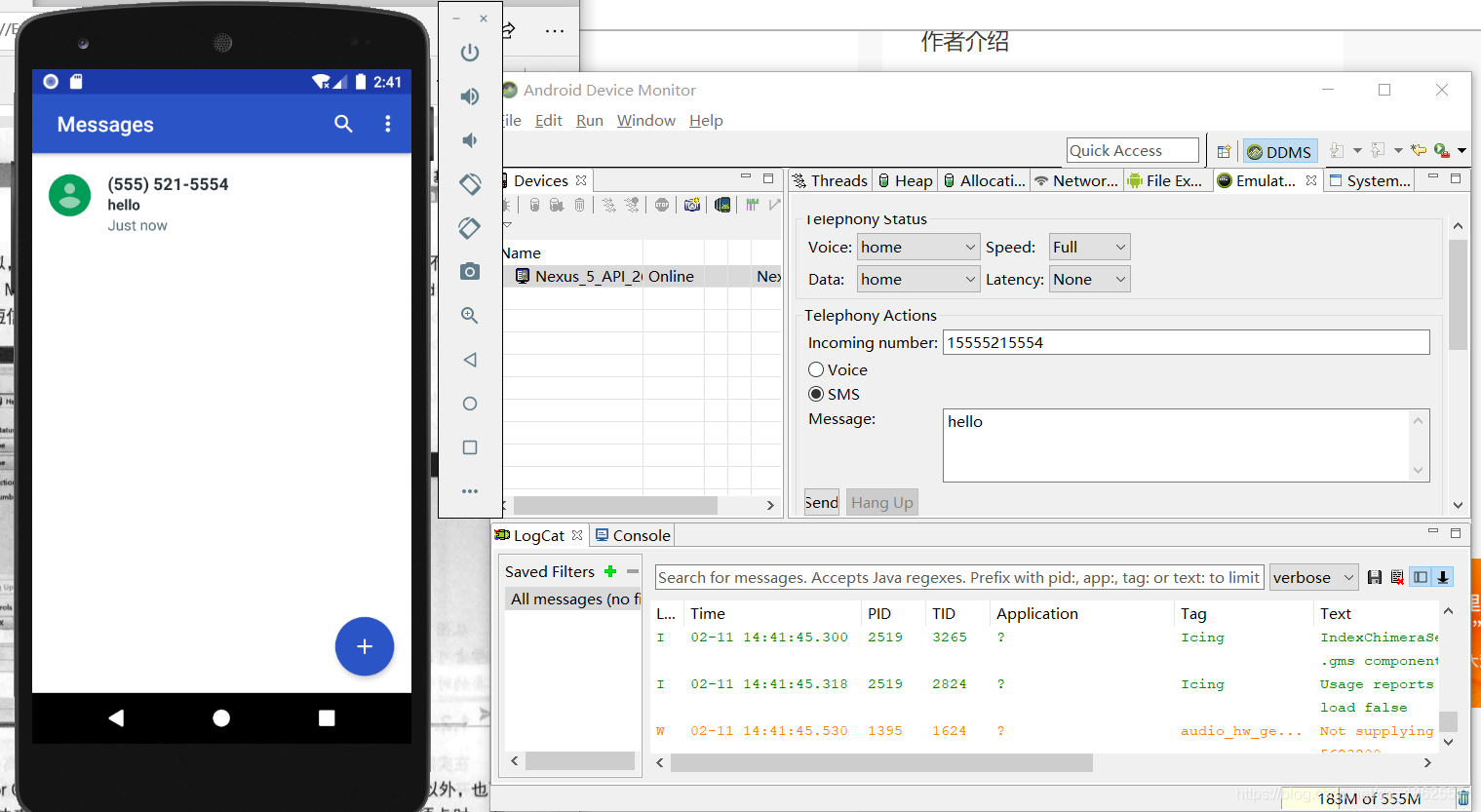Capture system-wide trace using Systrace icon
The image size is (1481, 812).
752,205
